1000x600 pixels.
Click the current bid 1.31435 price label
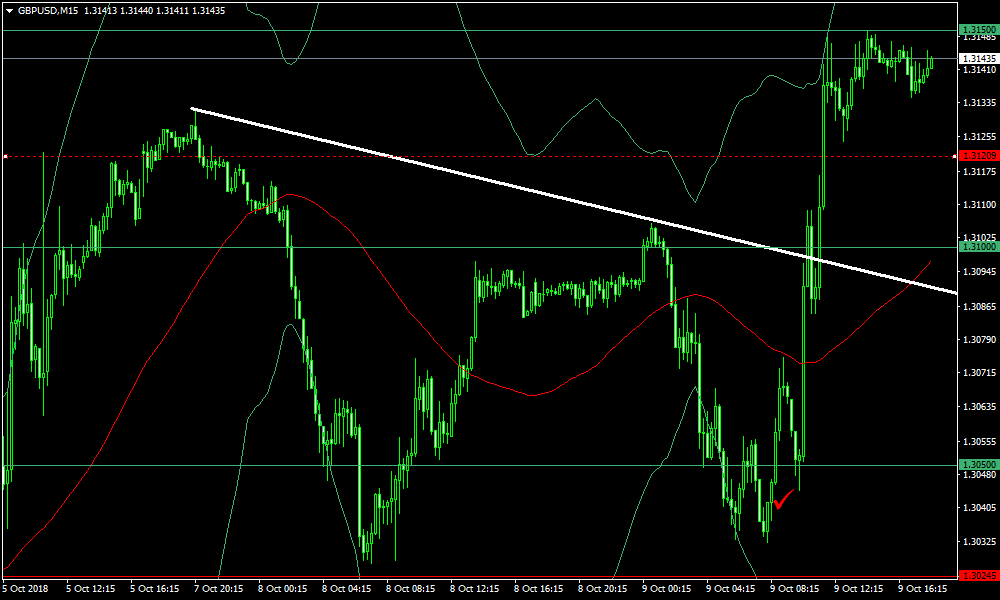(978, 58)
